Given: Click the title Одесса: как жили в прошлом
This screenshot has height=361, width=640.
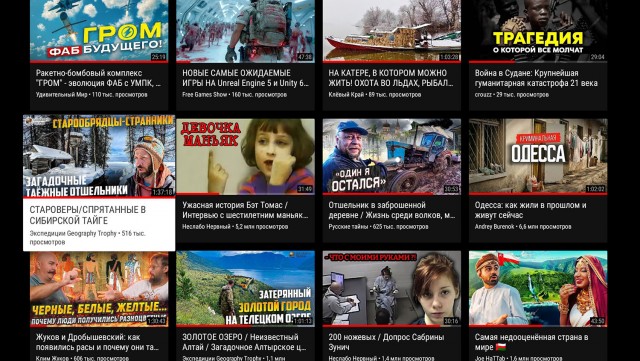Looking at the screenshot, I should coord(531,210).
